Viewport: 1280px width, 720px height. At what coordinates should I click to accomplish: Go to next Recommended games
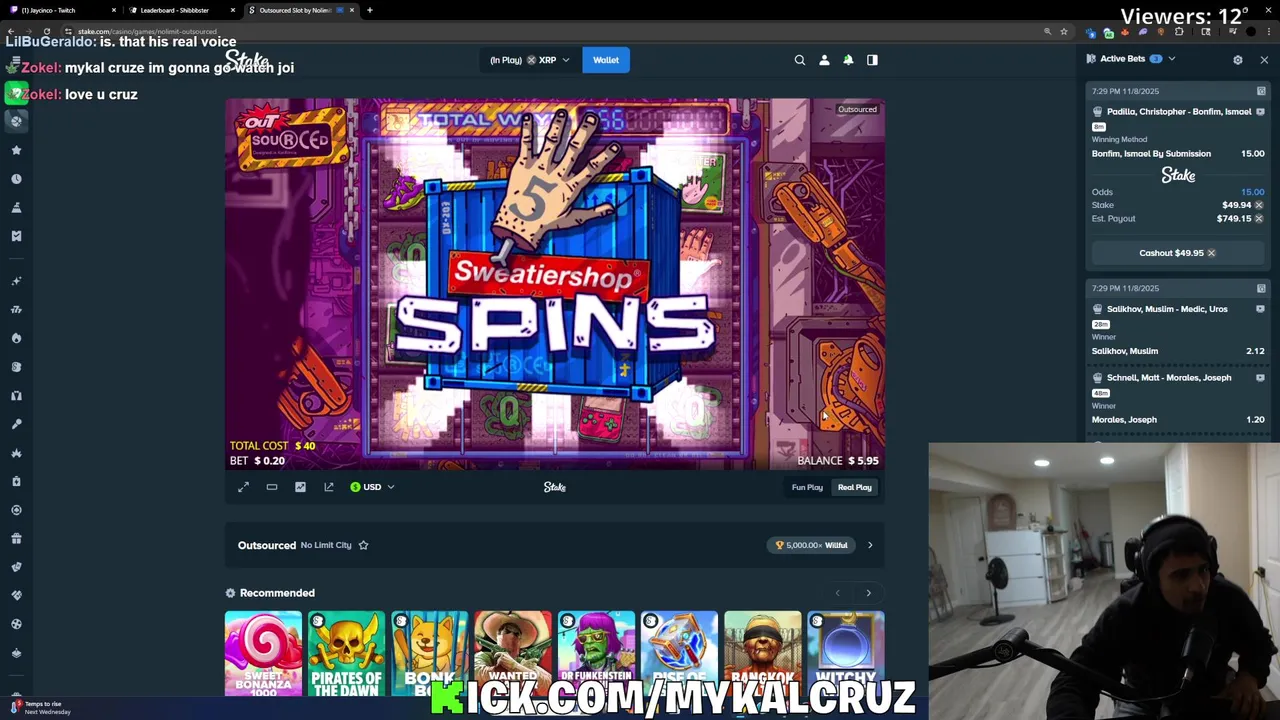click(x=868, y=593)
